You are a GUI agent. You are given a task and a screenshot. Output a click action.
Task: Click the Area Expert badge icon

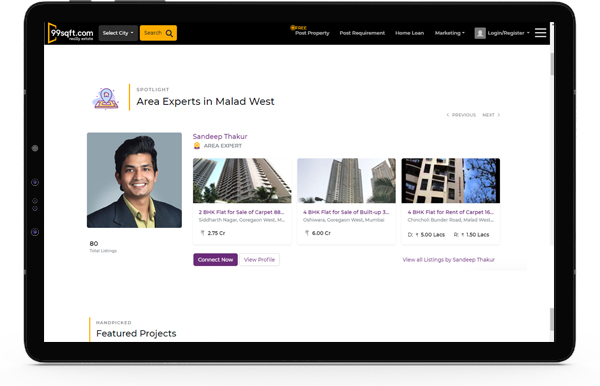click(x=197, y=146)
